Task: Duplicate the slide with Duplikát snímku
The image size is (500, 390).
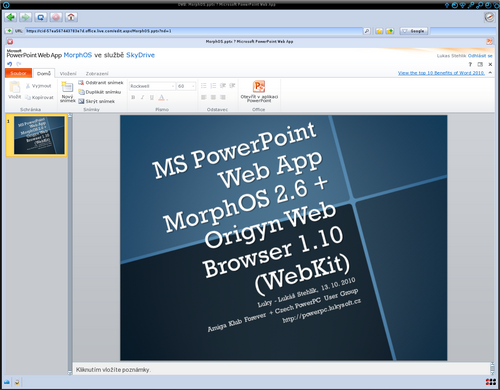Action: (x=100, y=92)
